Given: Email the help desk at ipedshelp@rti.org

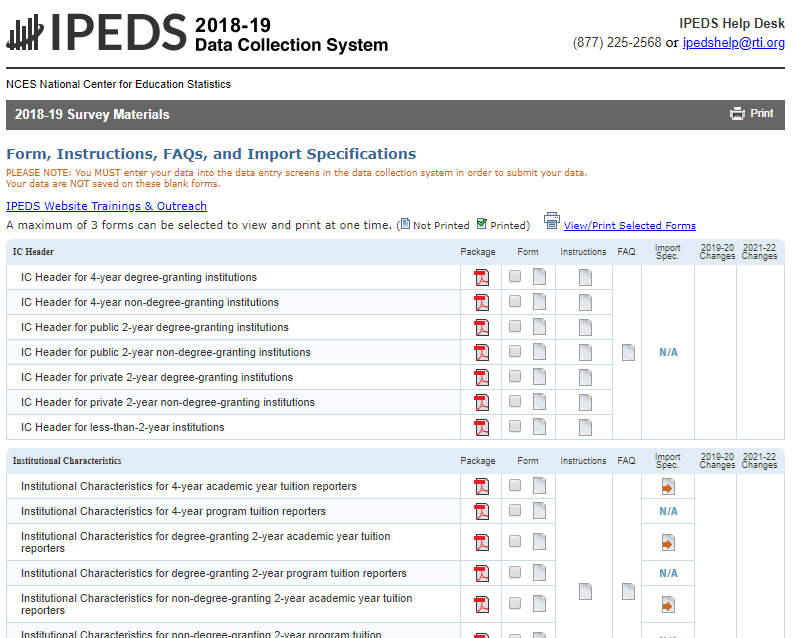Looking at the screenshot, I should [x=734, y=42].
